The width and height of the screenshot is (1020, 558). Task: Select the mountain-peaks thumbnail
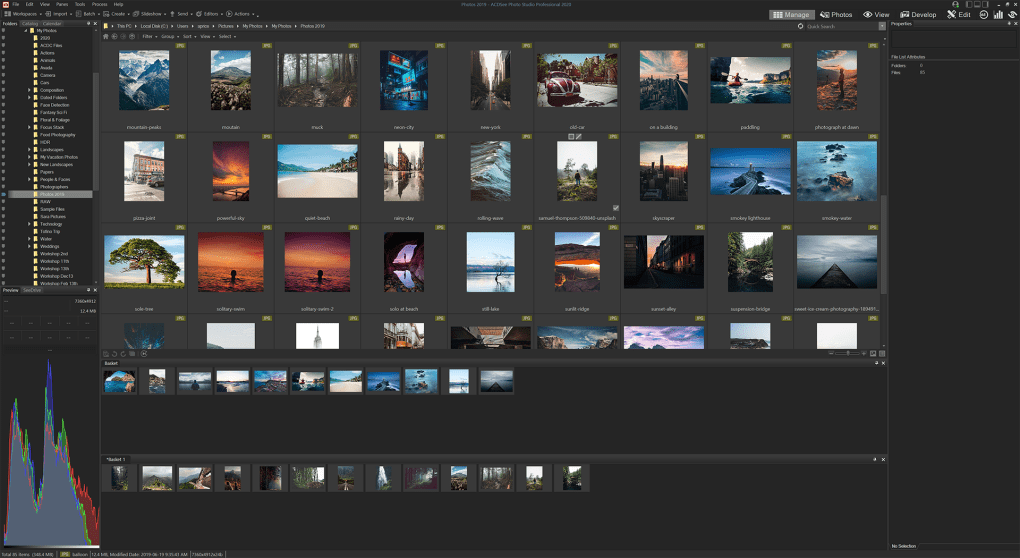point(144,81)
